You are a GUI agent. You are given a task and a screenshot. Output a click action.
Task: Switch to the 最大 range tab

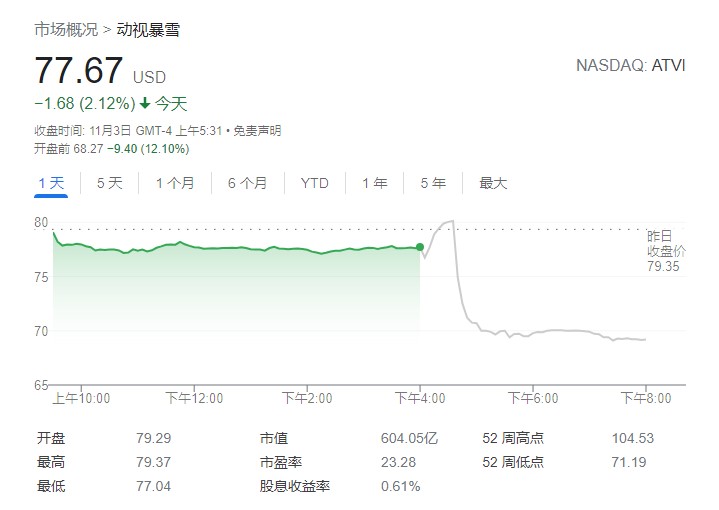493,183
